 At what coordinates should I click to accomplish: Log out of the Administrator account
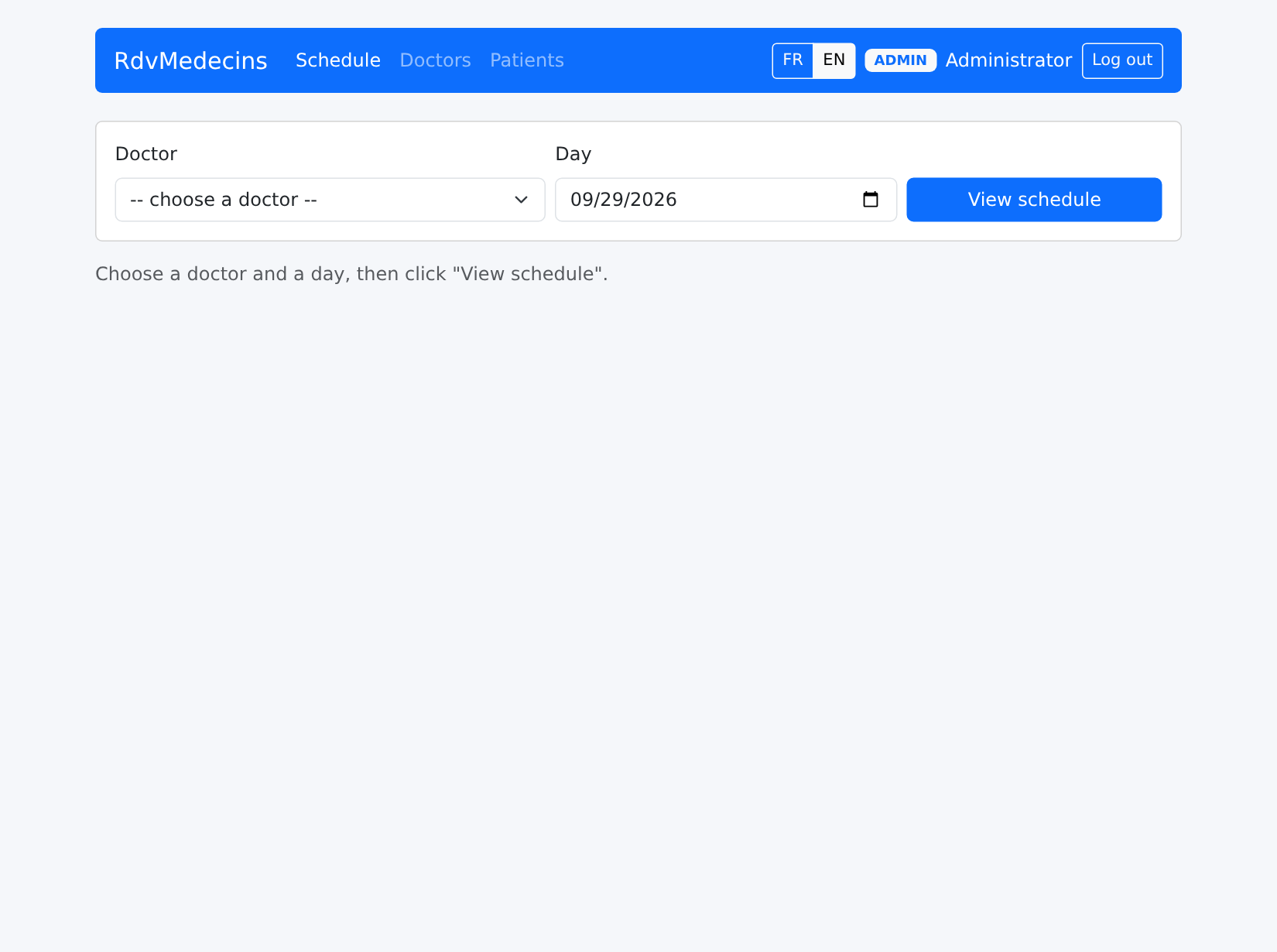[1122, 60]
